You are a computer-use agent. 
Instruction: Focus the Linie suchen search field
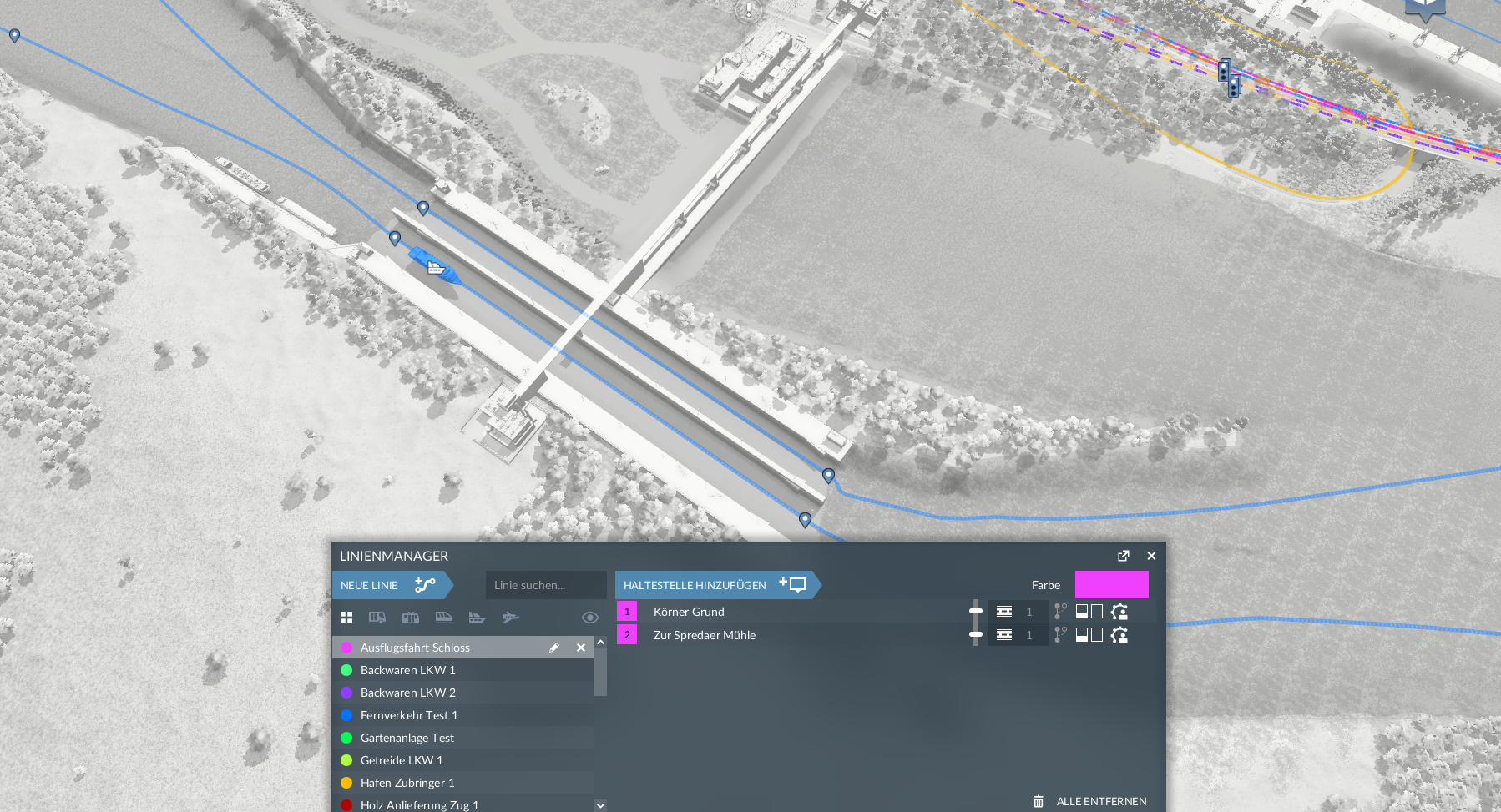click(546, 585)
